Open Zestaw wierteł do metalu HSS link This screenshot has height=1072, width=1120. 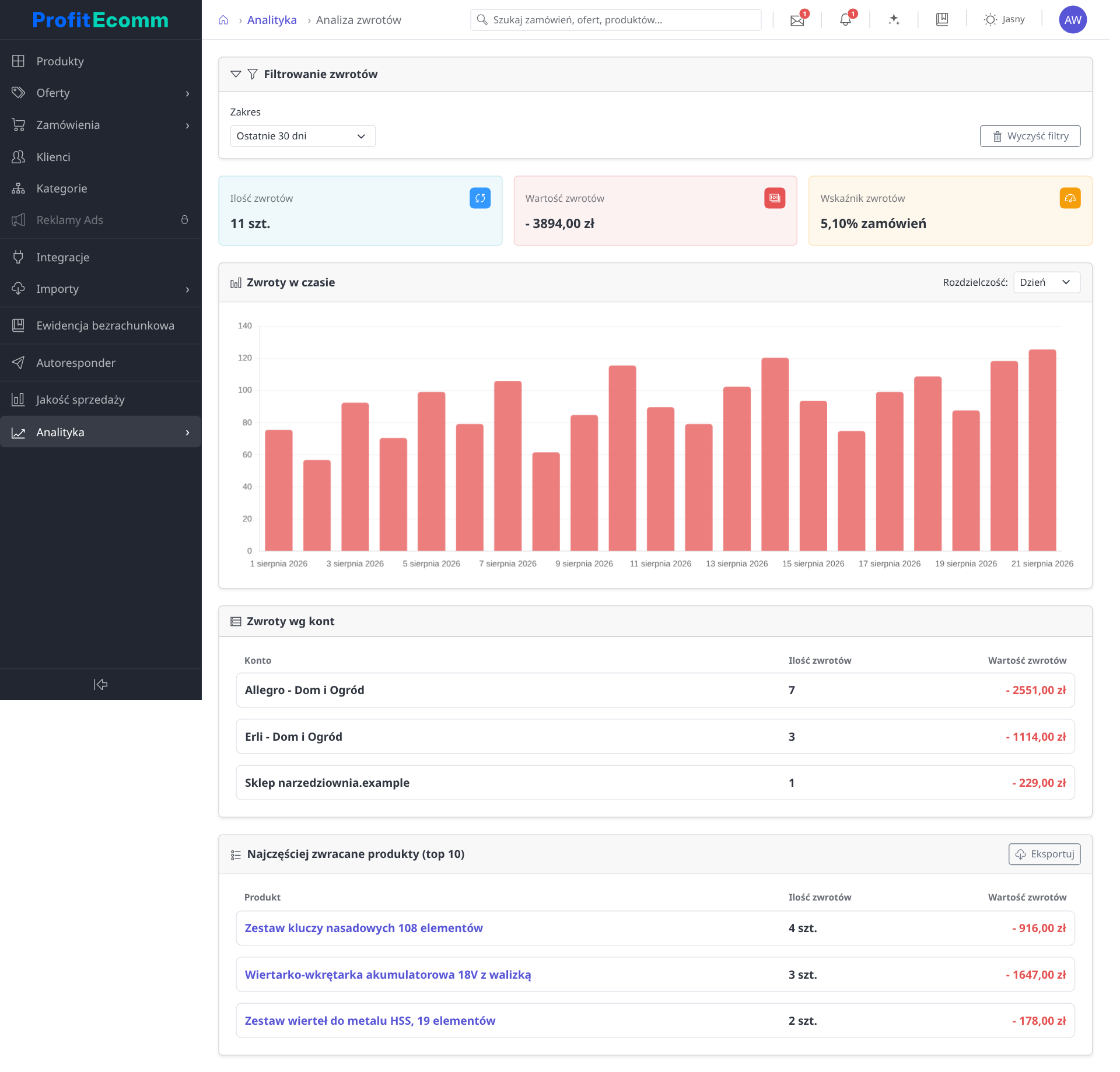(x=370, y=1021)
